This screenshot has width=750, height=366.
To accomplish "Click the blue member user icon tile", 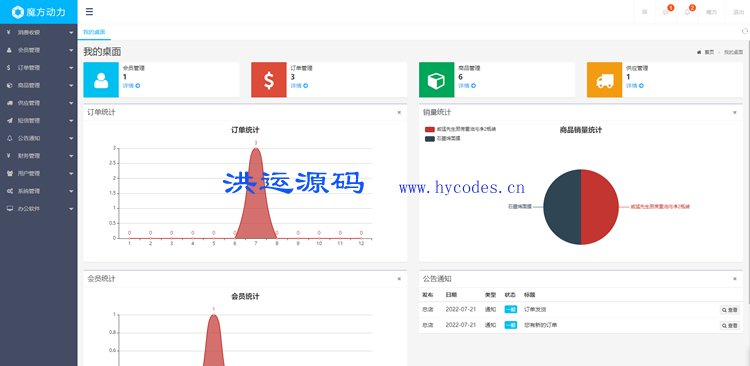I will [x=101, y=80].
